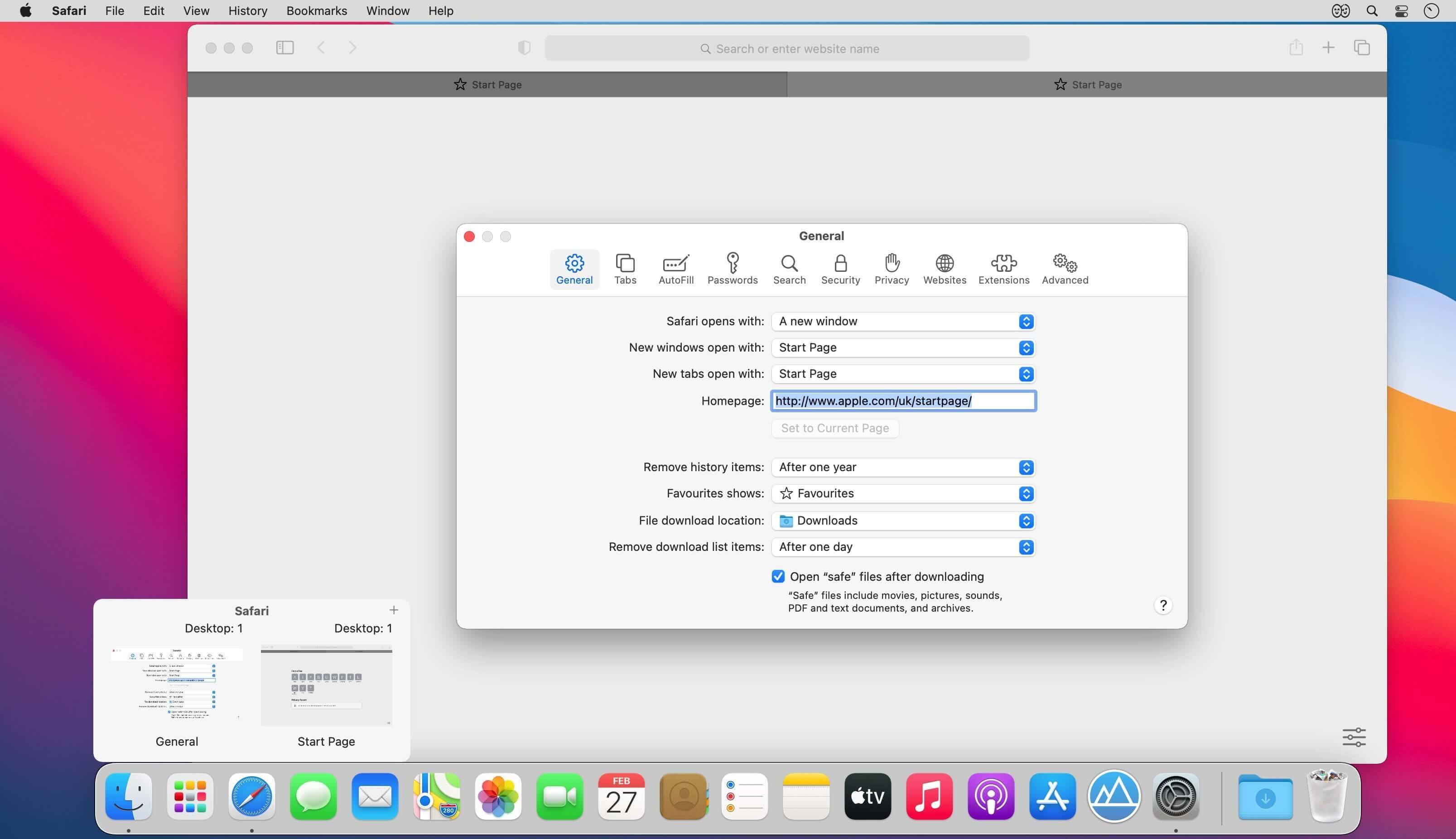Screen dimensions: 1456x839
Task: Open the Privacy Report shield icon
Action: tap(524, 48)
